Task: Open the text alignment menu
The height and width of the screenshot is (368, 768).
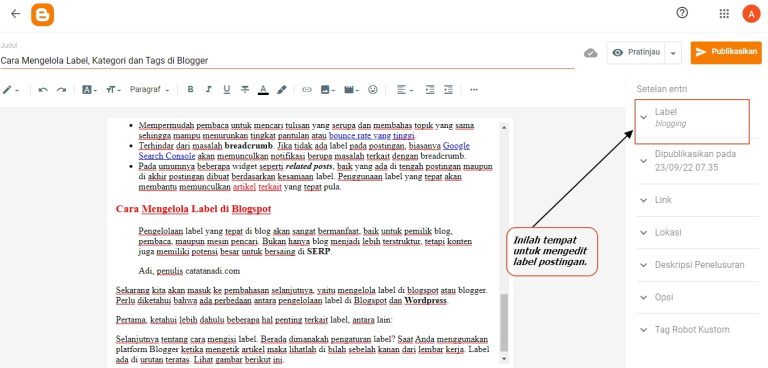Action: tap(405, 90)
